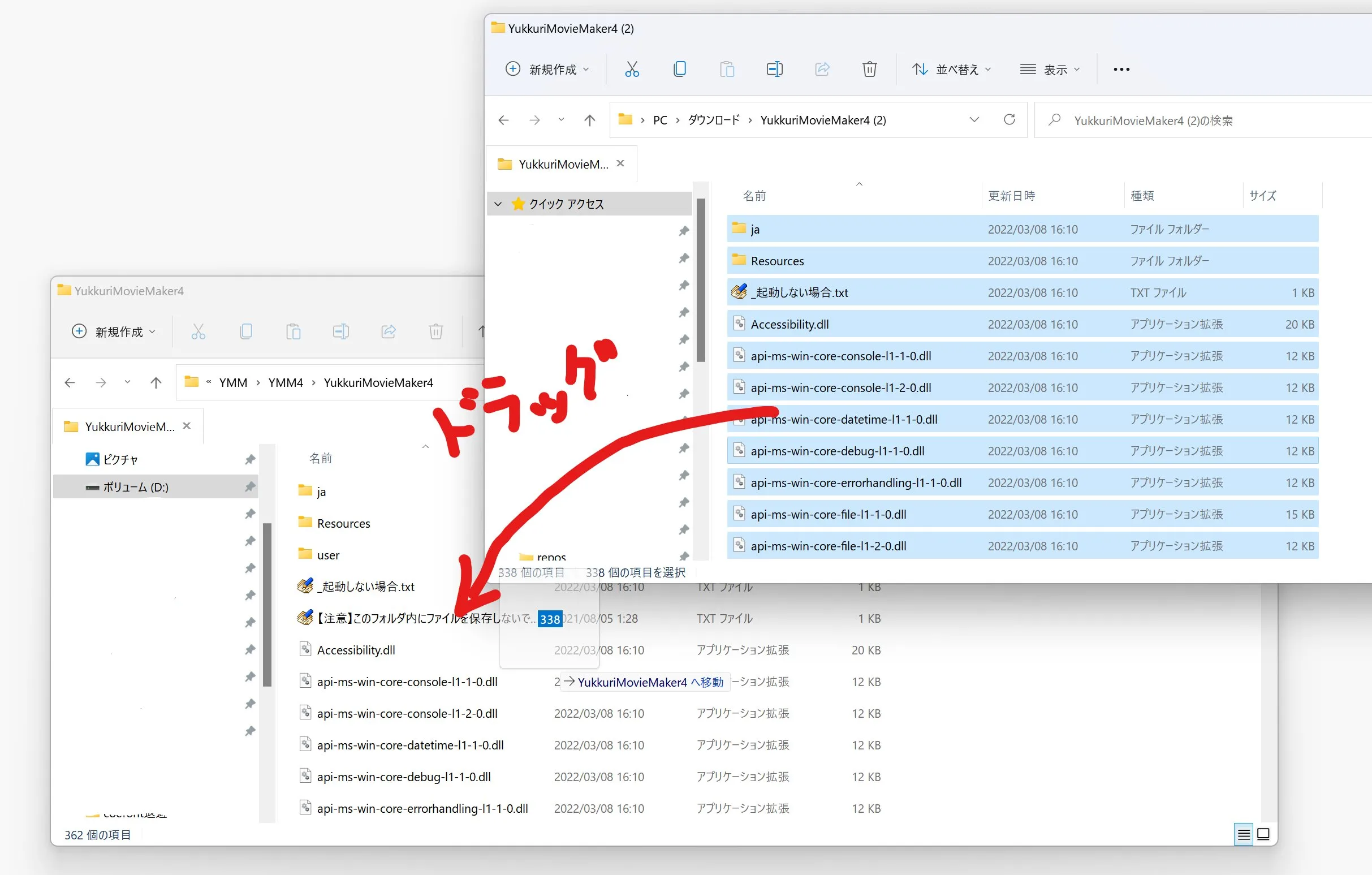Click Paste icon in YukkuriMovieMaker4 (2) toolbar
1372x875 pixels.
coord(727,70)
